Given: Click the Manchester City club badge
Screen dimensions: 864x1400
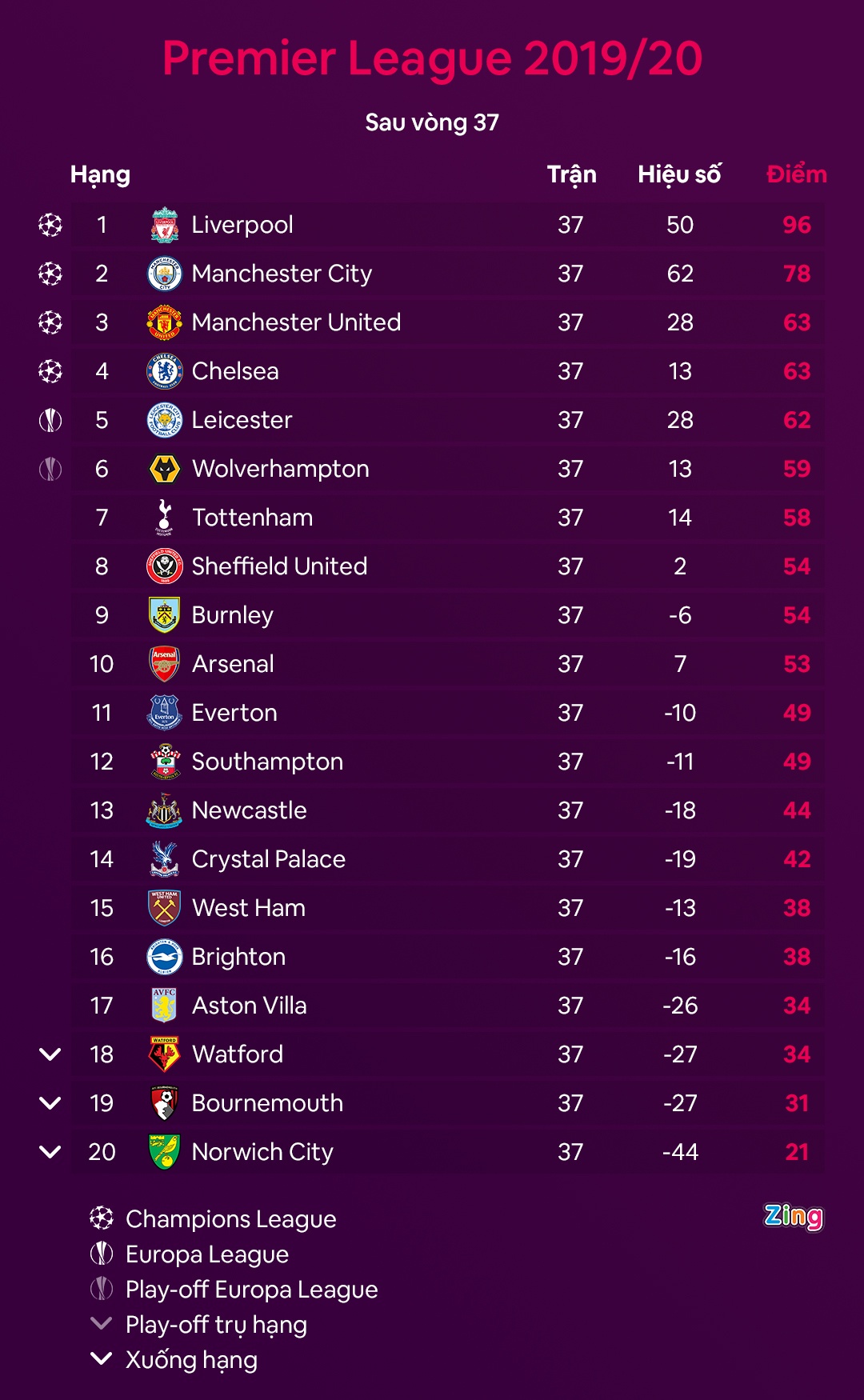Looking at the screenshot, I should tap(165, 274).
